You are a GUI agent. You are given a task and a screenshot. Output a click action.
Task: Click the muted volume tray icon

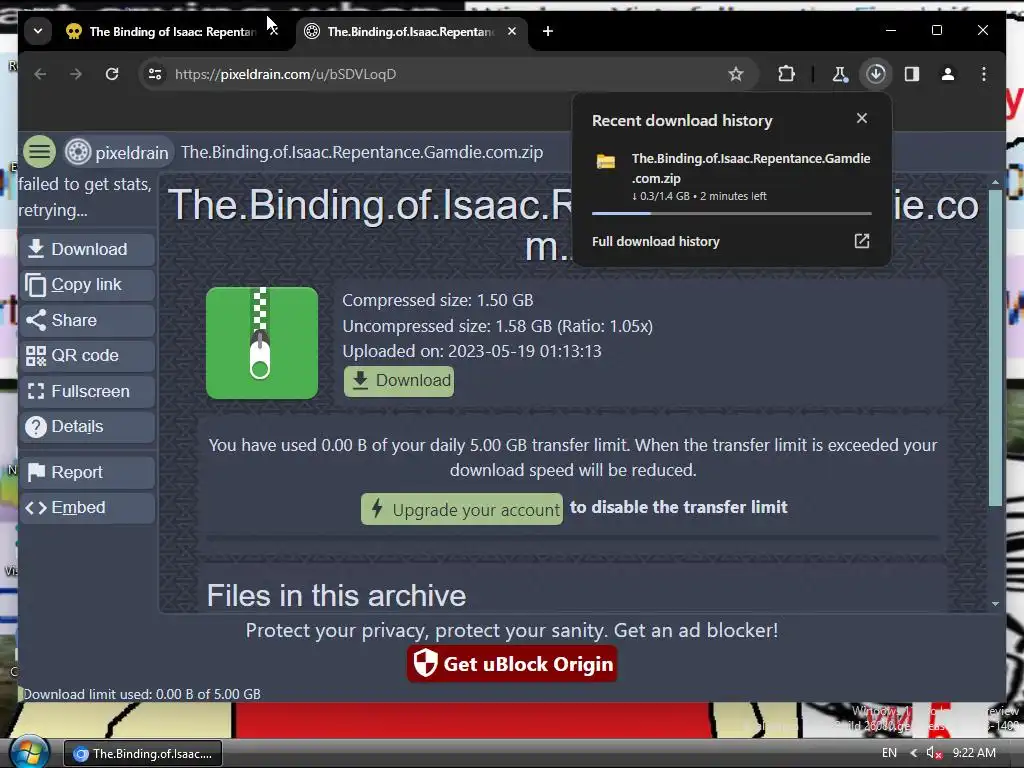[934, 753]
